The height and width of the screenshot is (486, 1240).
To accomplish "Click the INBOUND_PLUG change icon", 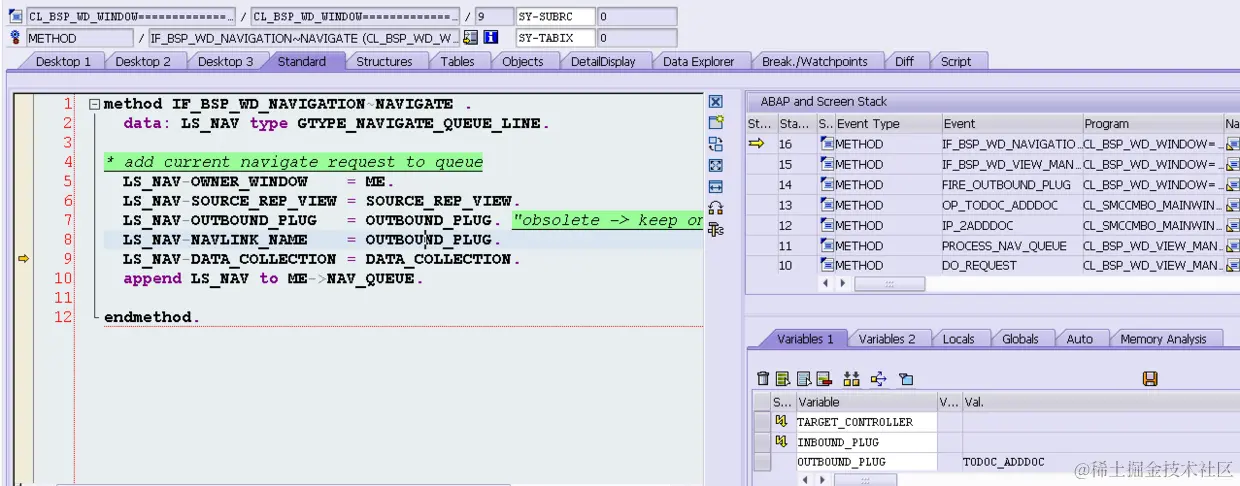I will click(782, 442).
